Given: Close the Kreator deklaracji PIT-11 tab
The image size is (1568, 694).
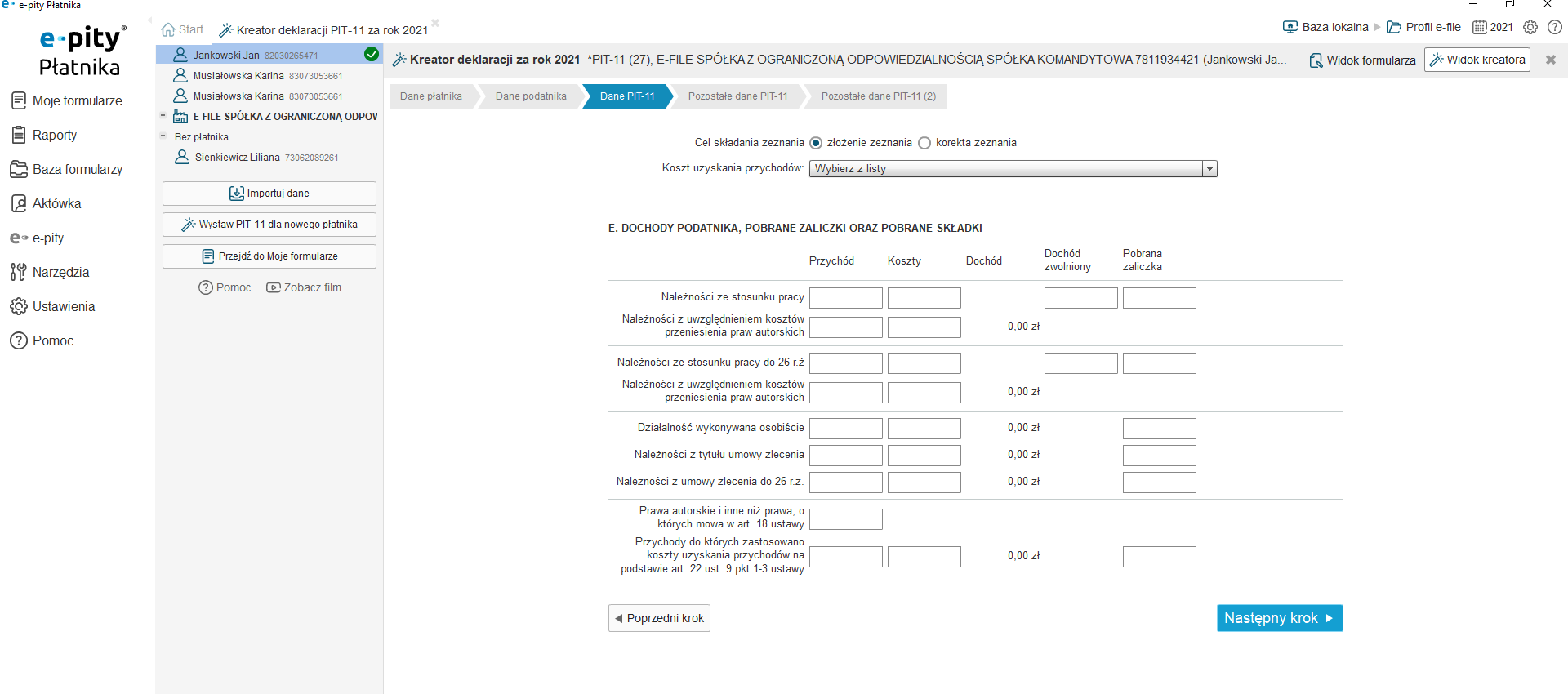Looking at the screenshot, I should (x=435, y=23).
